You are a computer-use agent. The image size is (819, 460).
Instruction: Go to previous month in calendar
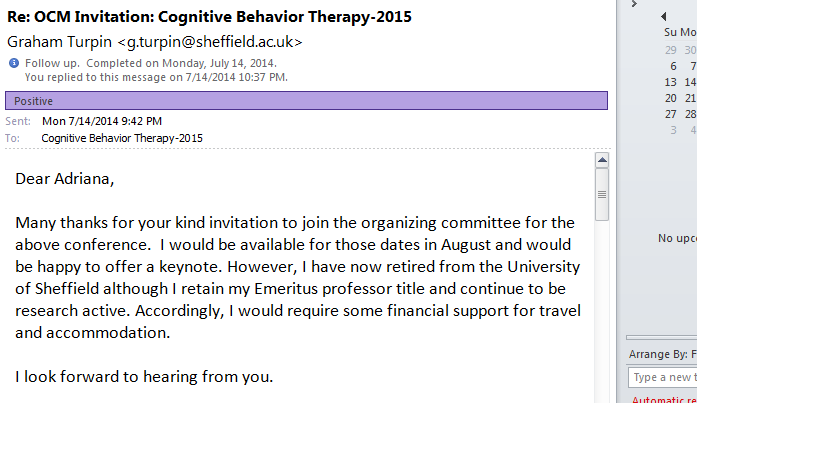click(x=663, y=16)
